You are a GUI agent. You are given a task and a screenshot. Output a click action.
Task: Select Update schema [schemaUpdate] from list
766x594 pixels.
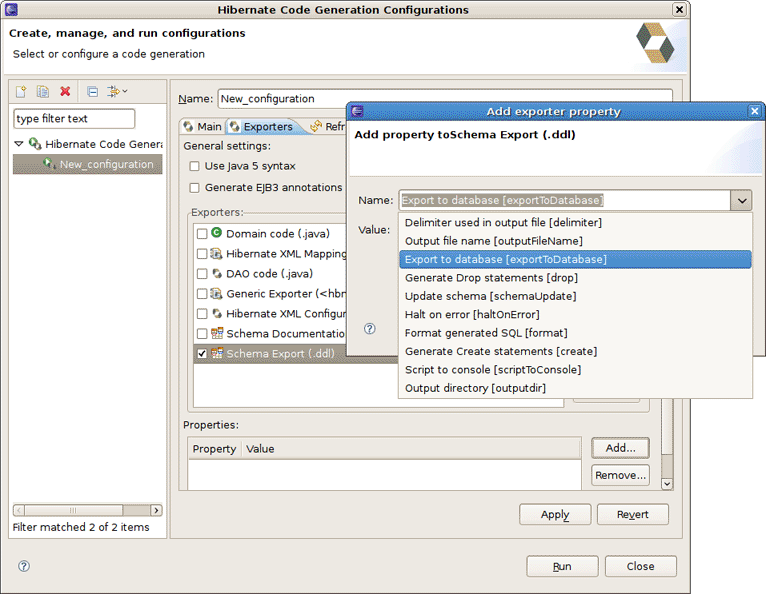point(490,296)
